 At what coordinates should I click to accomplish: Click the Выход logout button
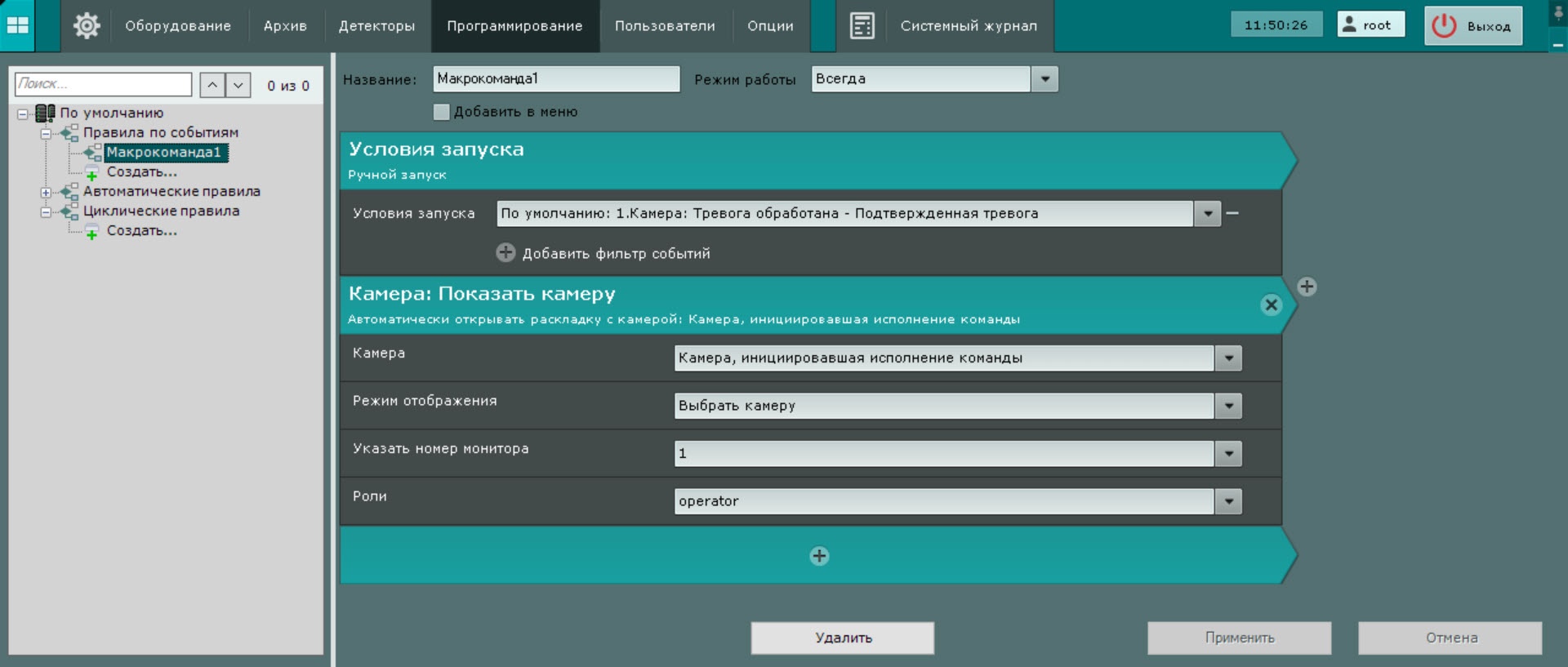tap(1473, 26)
